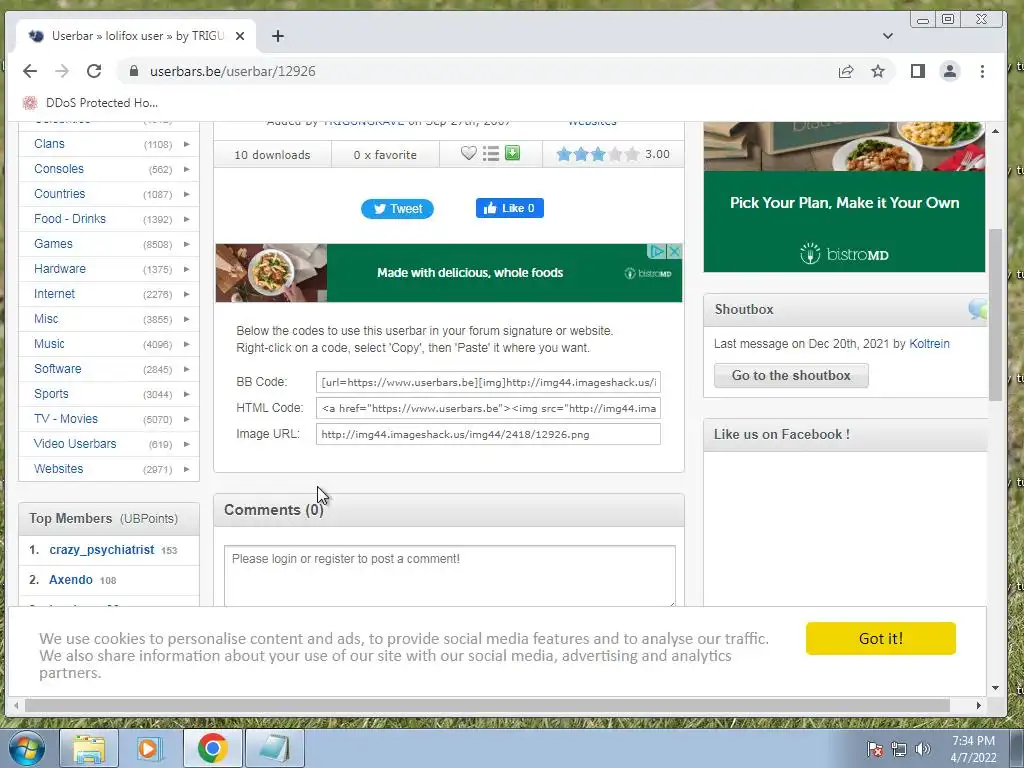Click the browser forward arrow

coord(62,71)
